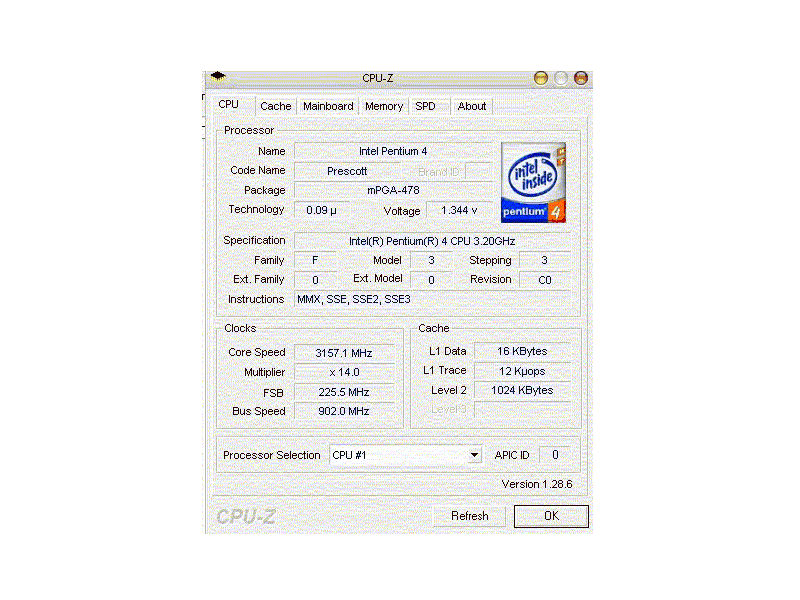Click the Bus Speed value 902.0 MHz

point(344,411)
